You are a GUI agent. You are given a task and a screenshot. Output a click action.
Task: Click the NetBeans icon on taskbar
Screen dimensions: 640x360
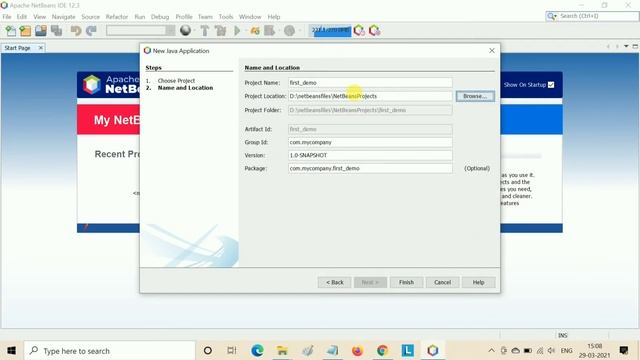click(433, 351)
